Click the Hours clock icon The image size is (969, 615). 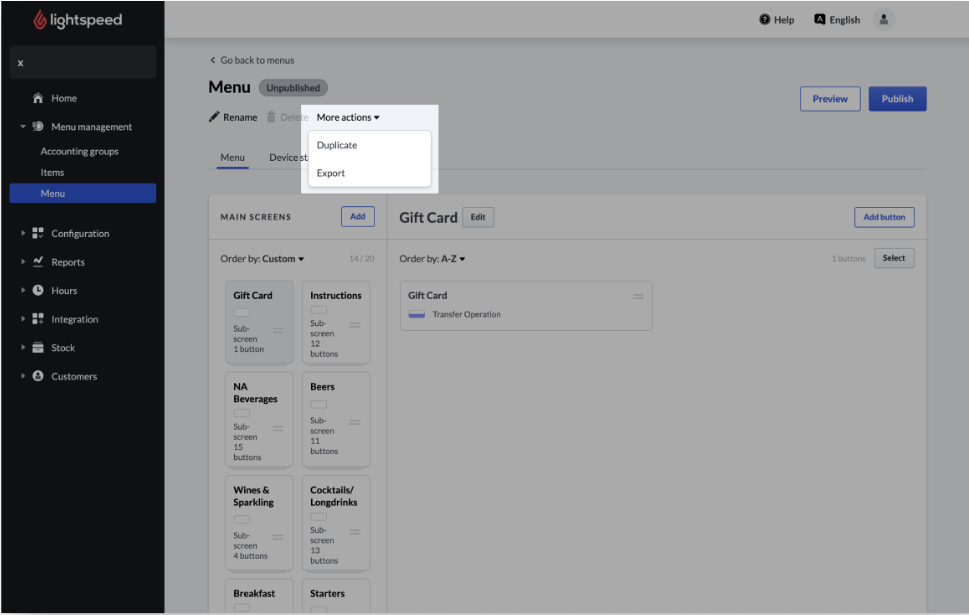38,291
